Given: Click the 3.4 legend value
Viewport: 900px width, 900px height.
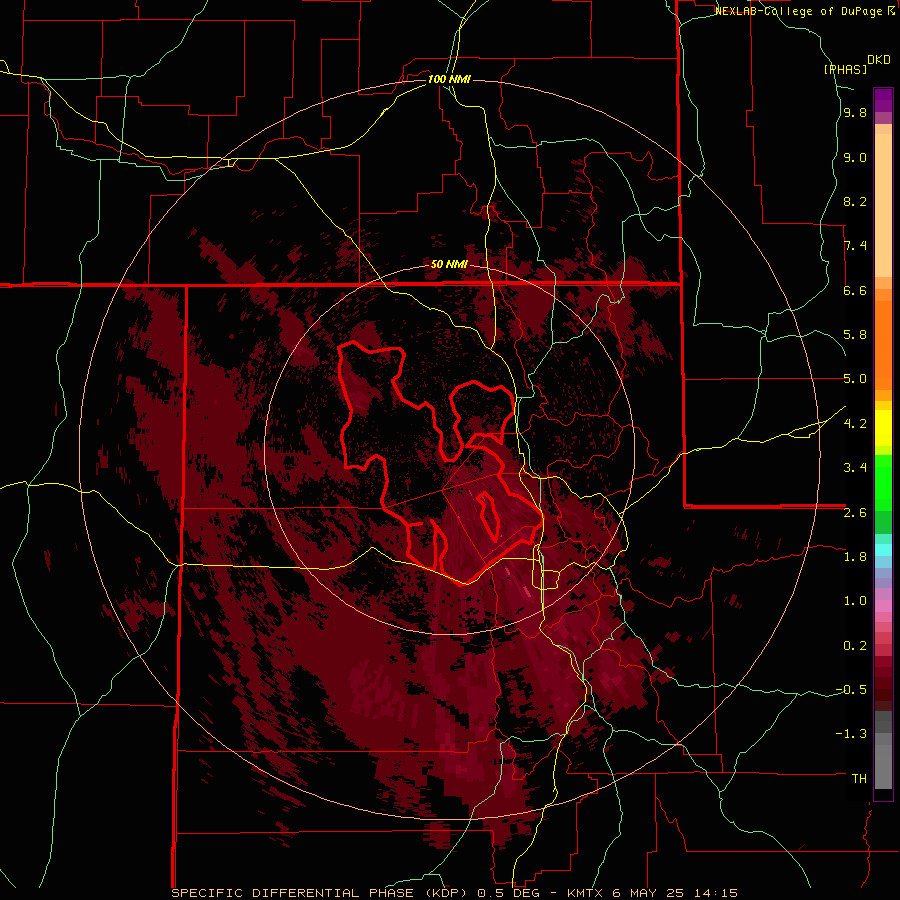Looking at the screenshot, I should 855,467.
